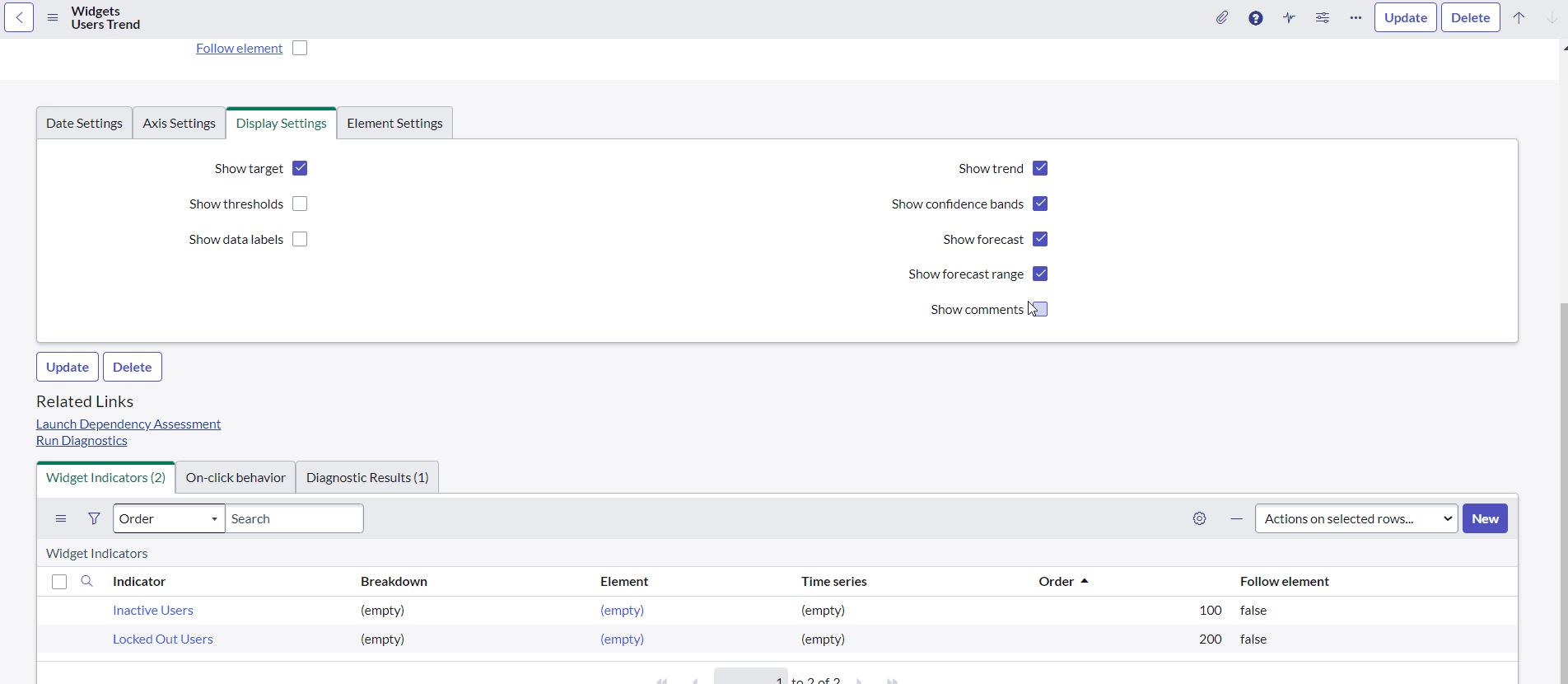This screenshot has height=684, width=1568.
Task: Click the back arrow icon in header
Action: tap(19, 17)
